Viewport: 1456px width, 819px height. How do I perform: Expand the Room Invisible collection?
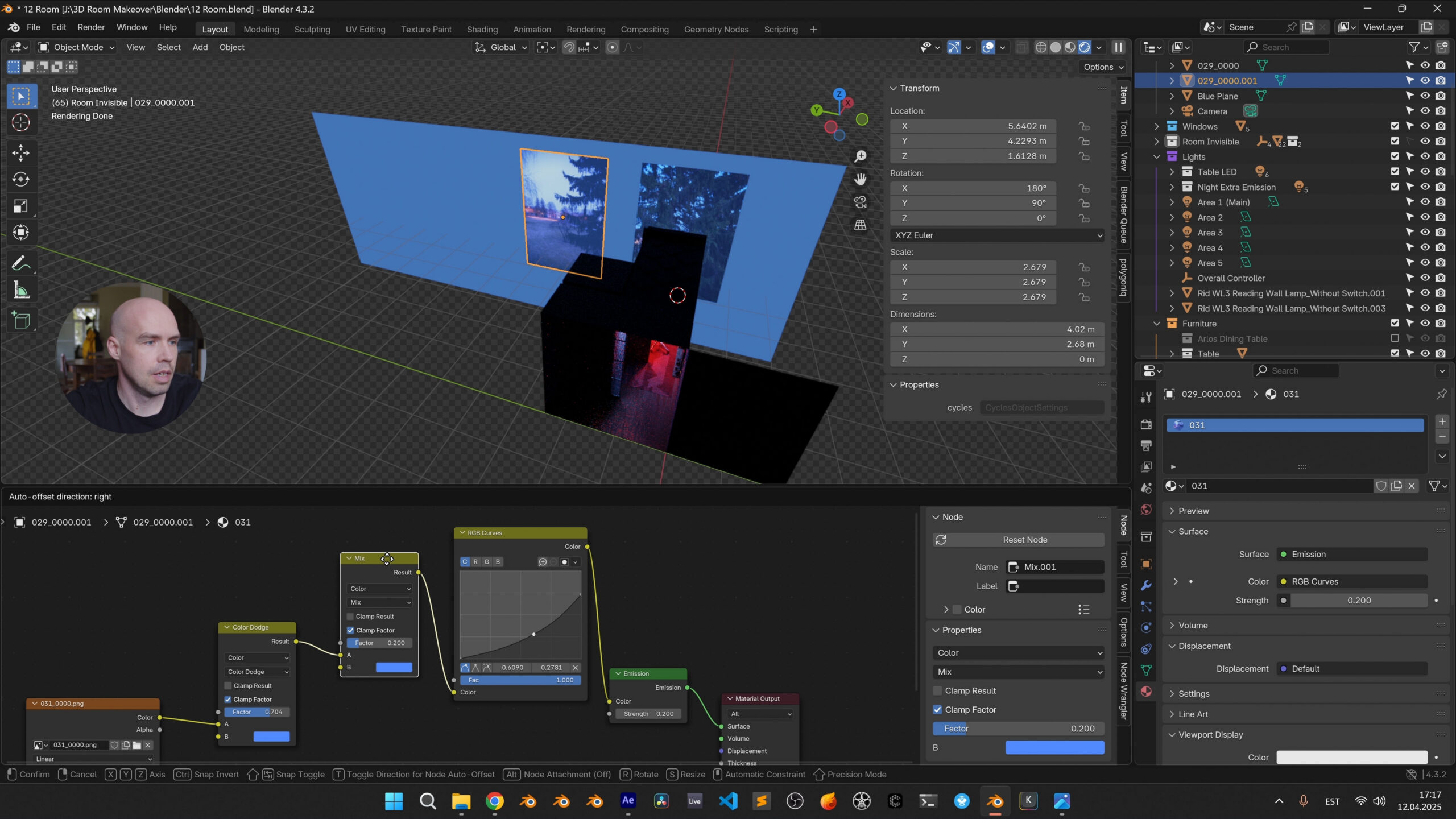pos(1156,142)
